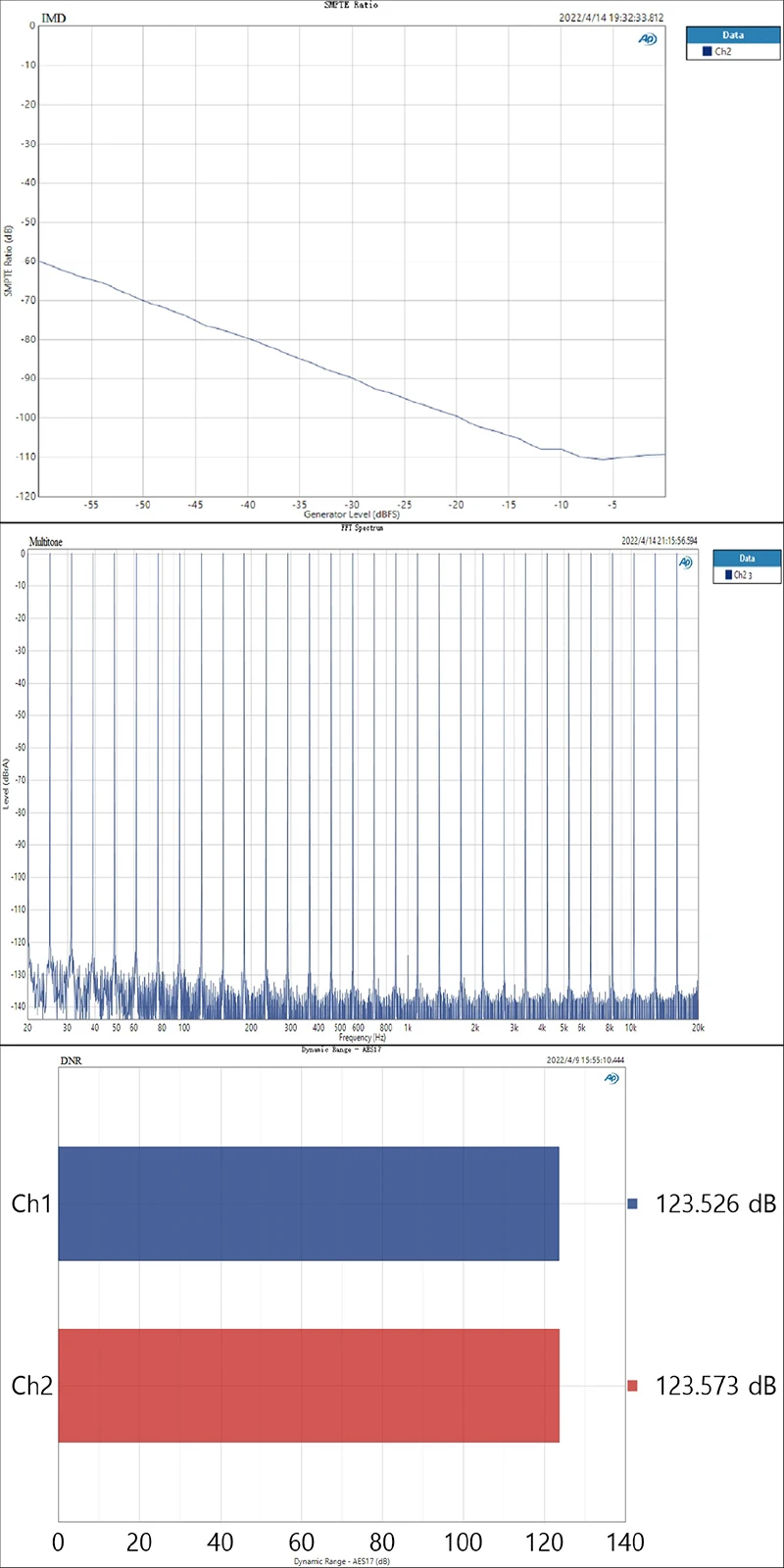Click the 1k tick on the frequency axis
The height and width of the screenshot is (1568, 784).
click(408, 1028)
